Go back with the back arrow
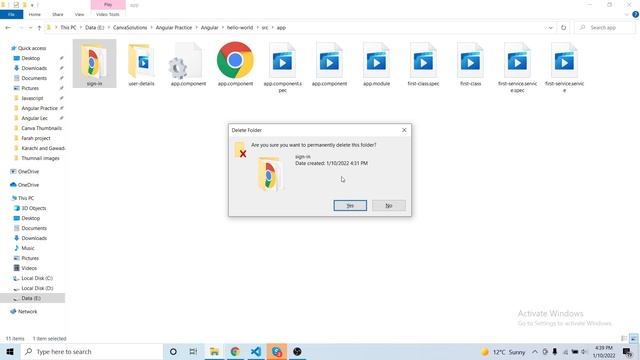Viewport: 640px width, 360px height. pos(8,28)
